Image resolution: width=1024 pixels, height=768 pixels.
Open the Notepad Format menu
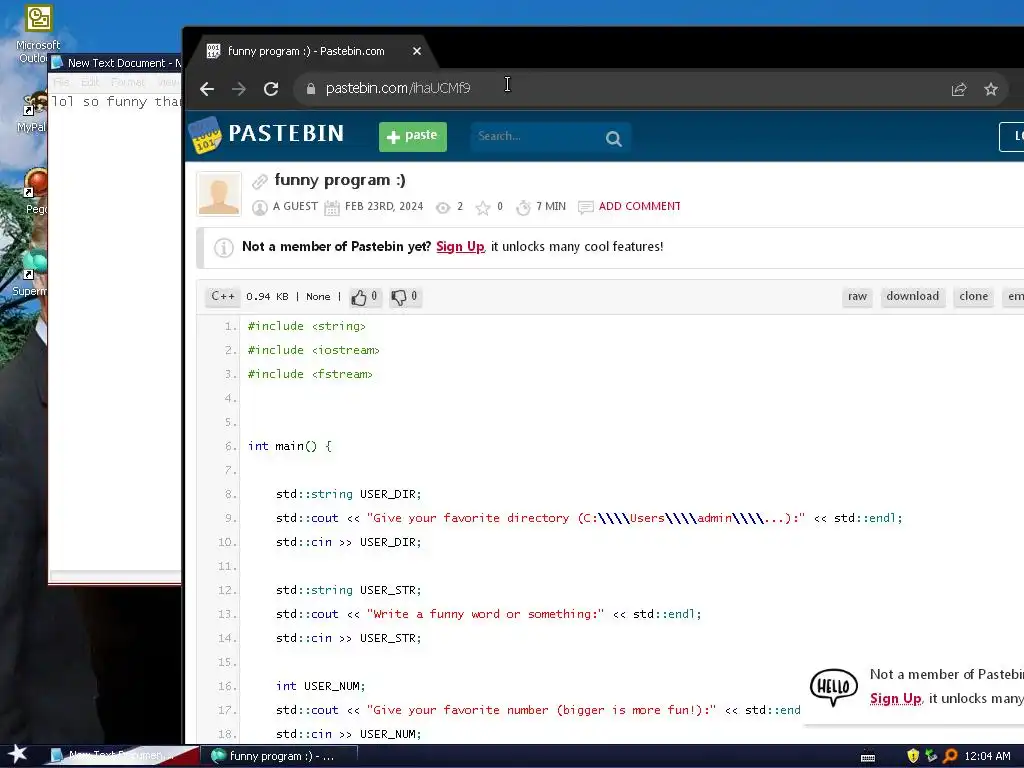coord(127,82)
